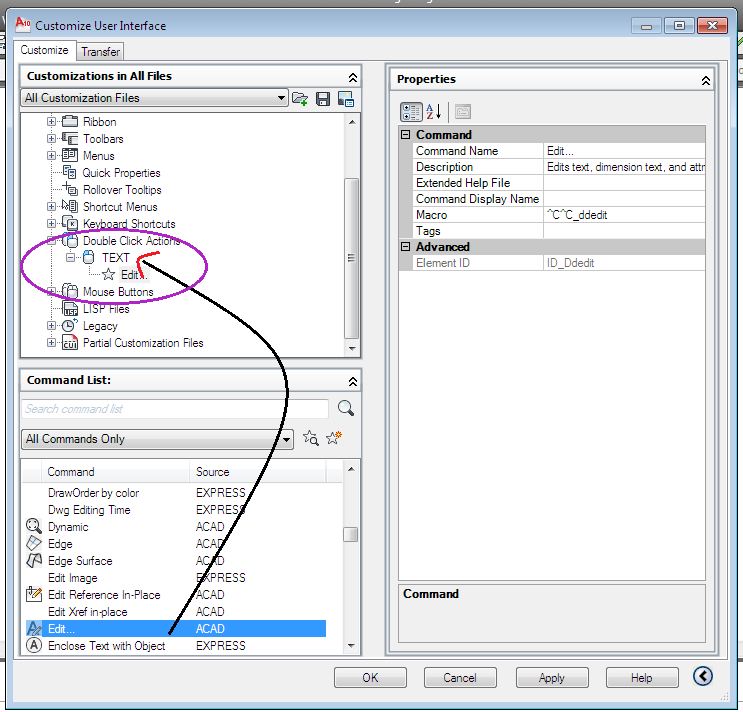Open Help for the dialog

tap(642, 678)
